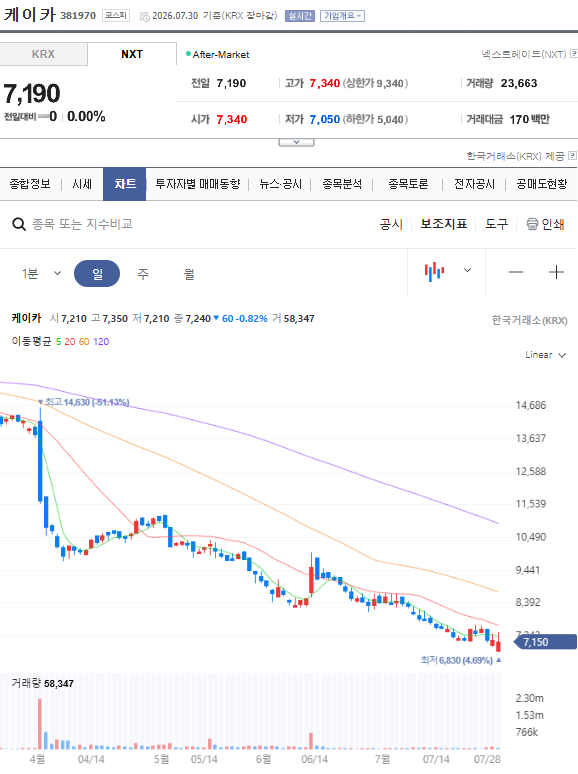Zoom out chart with minus icon
This screenshot has width=578, height=774.
[516, 272]
